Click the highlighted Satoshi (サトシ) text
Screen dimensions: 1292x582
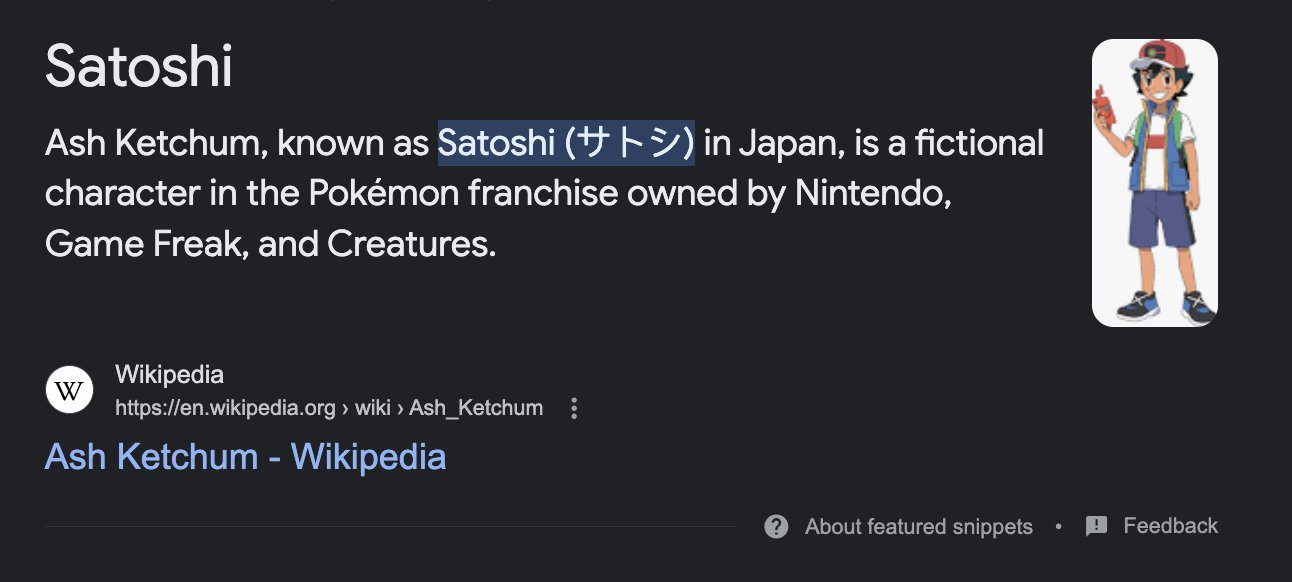click(x=566, y=144)
